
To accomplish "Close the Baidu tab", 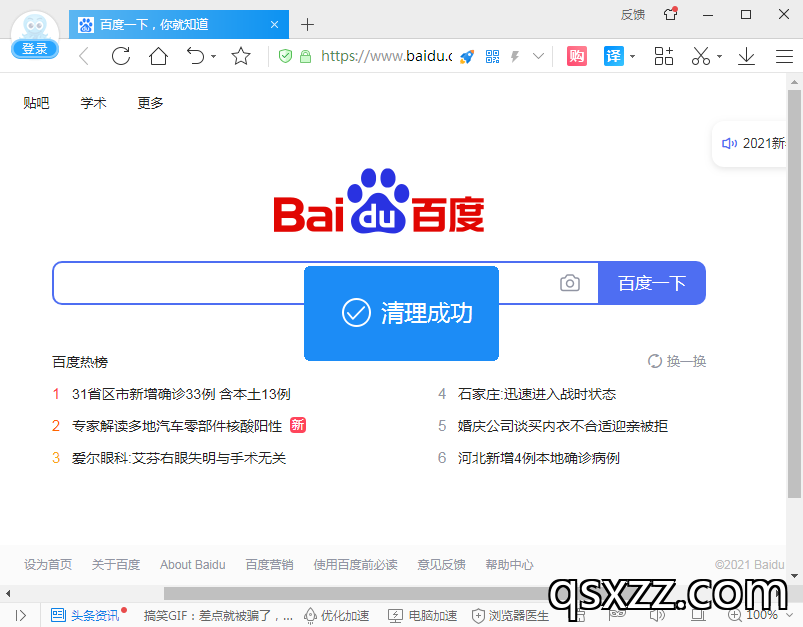I will [274, 25].
